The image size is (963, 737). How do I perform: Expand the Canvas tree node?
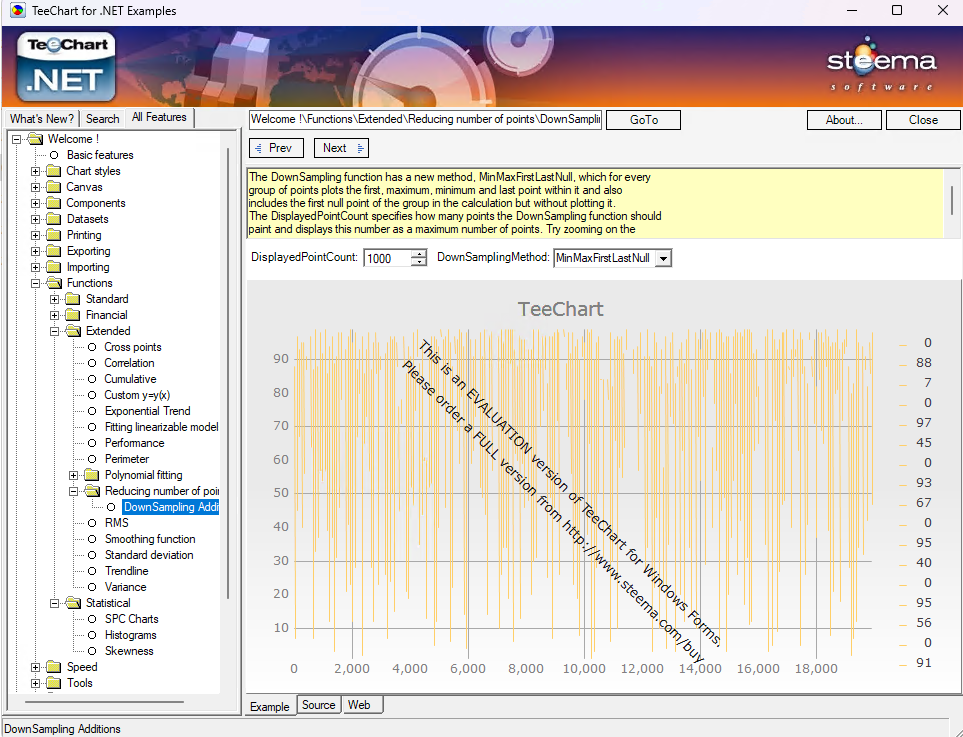36,187
